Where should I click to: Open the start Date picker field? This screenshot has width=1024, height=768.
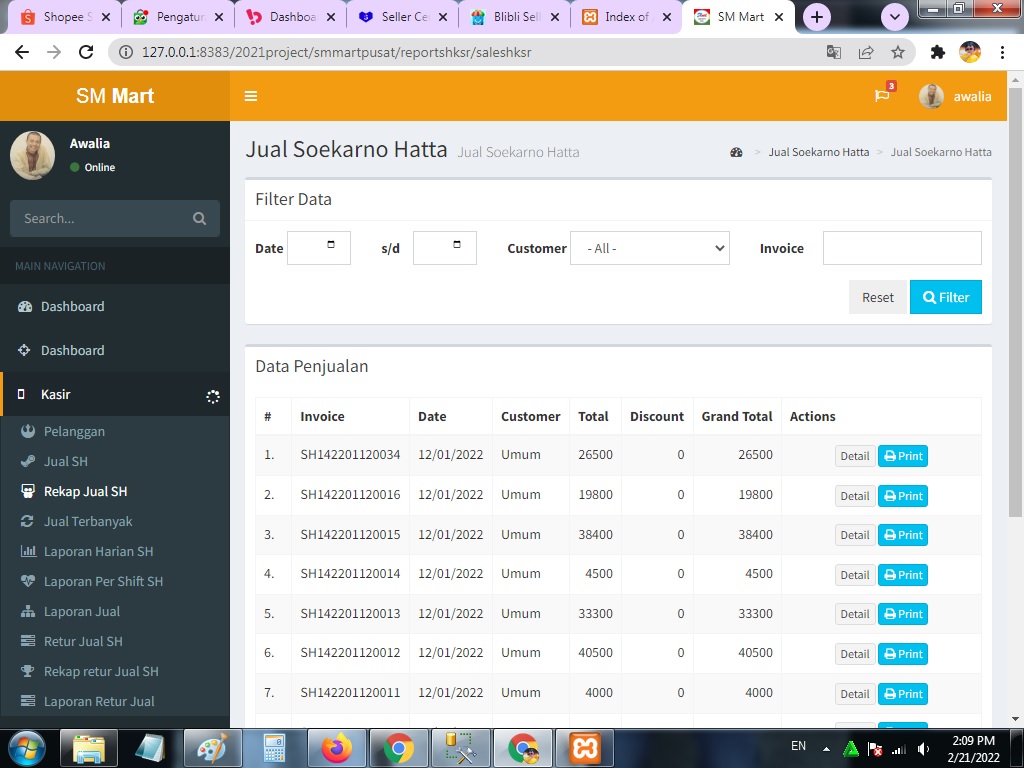pyautogui.click(x=318, y=248)
